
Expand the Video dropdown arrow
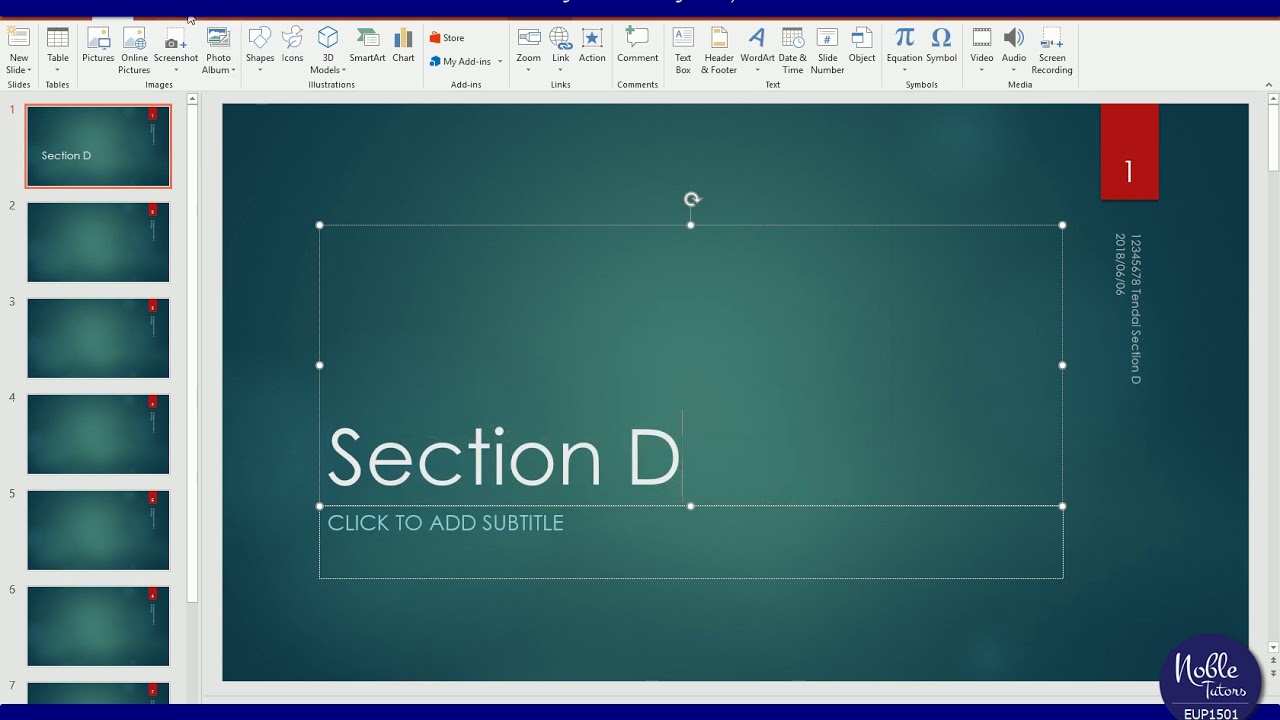[x=982, y=70]
